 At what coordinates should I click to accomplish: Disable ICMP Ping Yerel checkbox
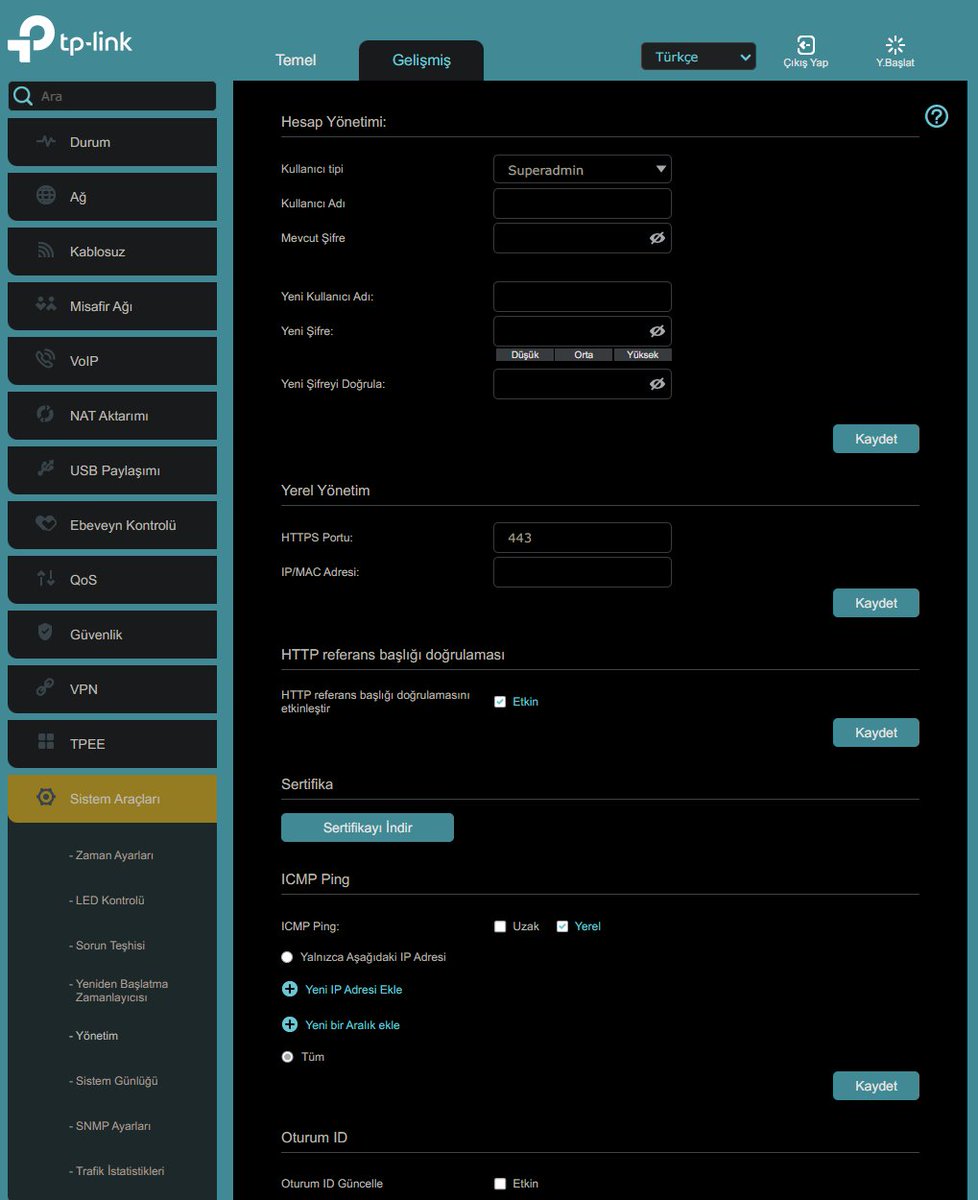(x=562, y=926)
